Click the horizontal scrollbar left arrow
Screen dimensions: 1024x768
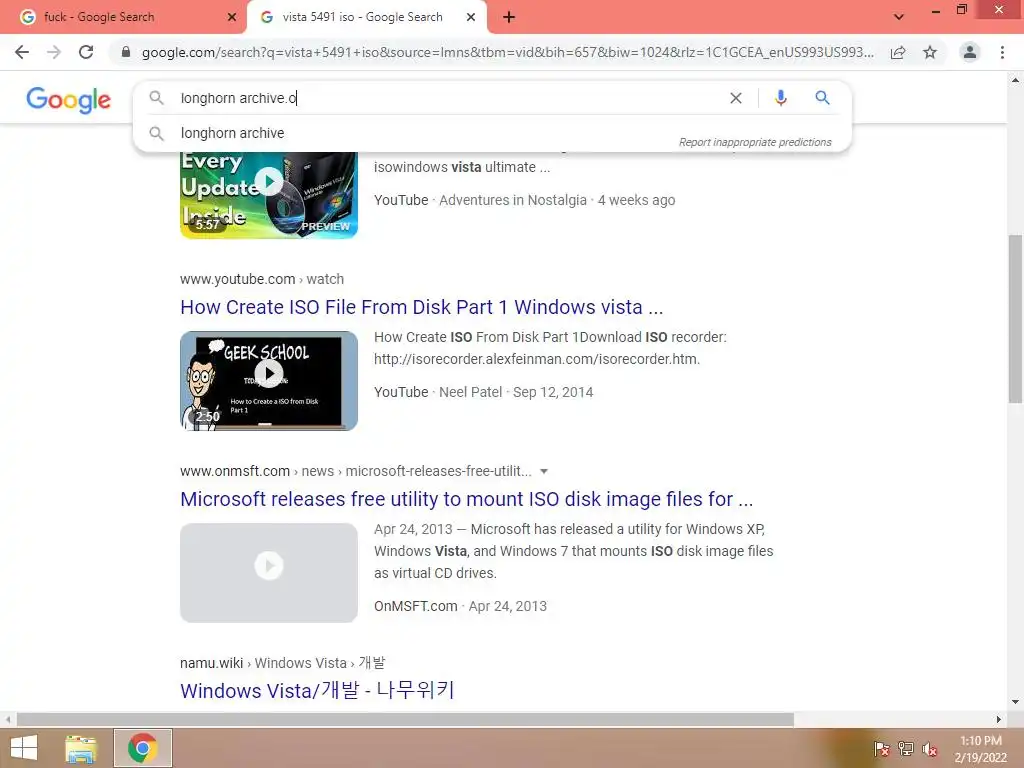point(8,720)
